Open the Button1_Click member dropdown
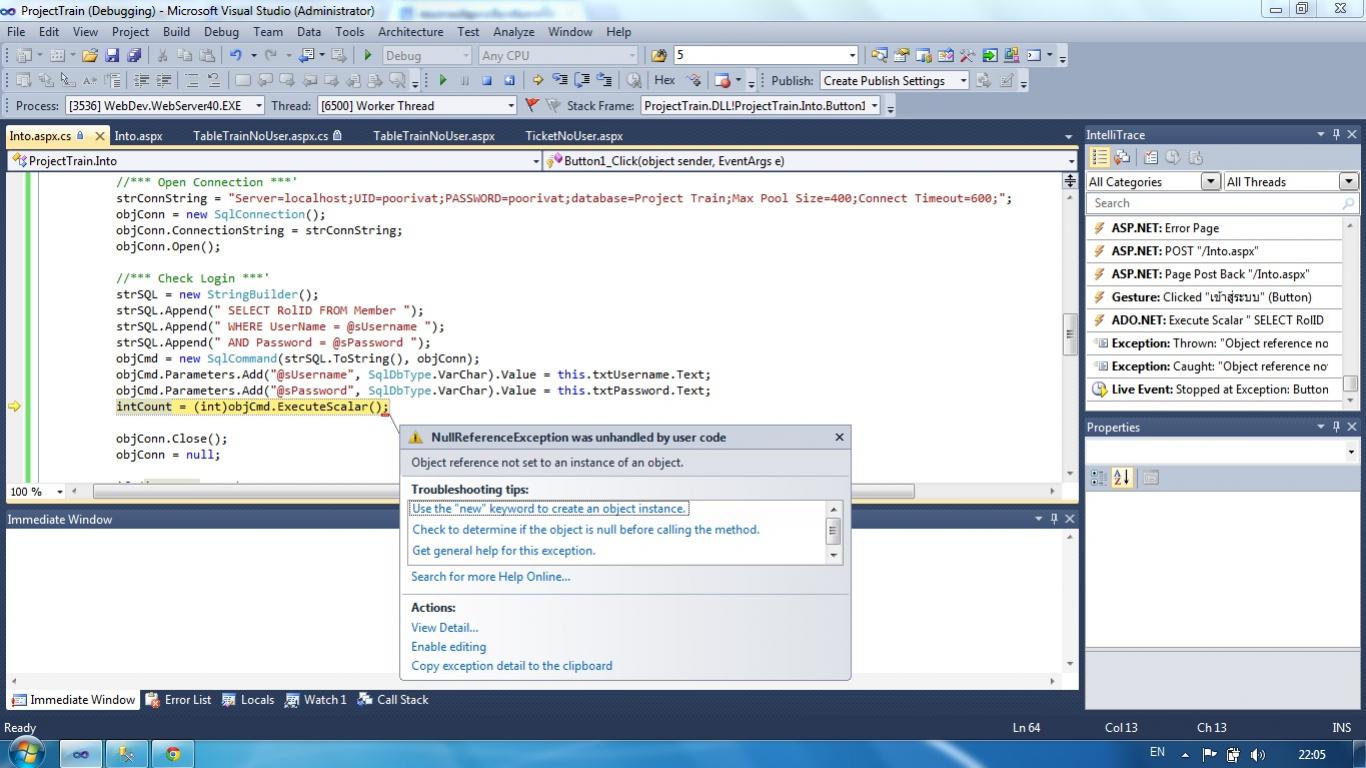 point(810,160)
